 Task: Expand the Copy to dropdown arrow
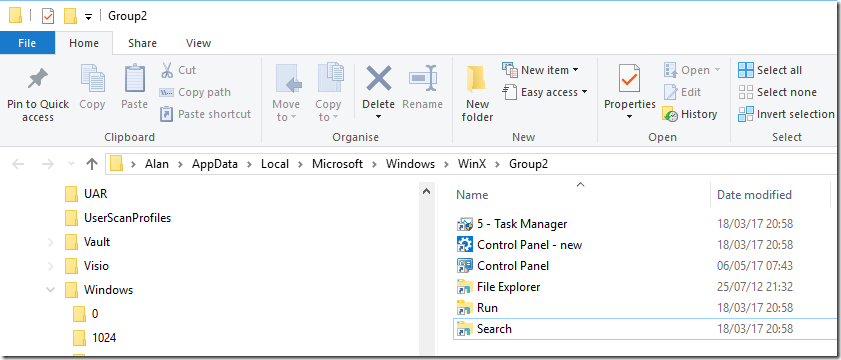click(x=335, y=117)
